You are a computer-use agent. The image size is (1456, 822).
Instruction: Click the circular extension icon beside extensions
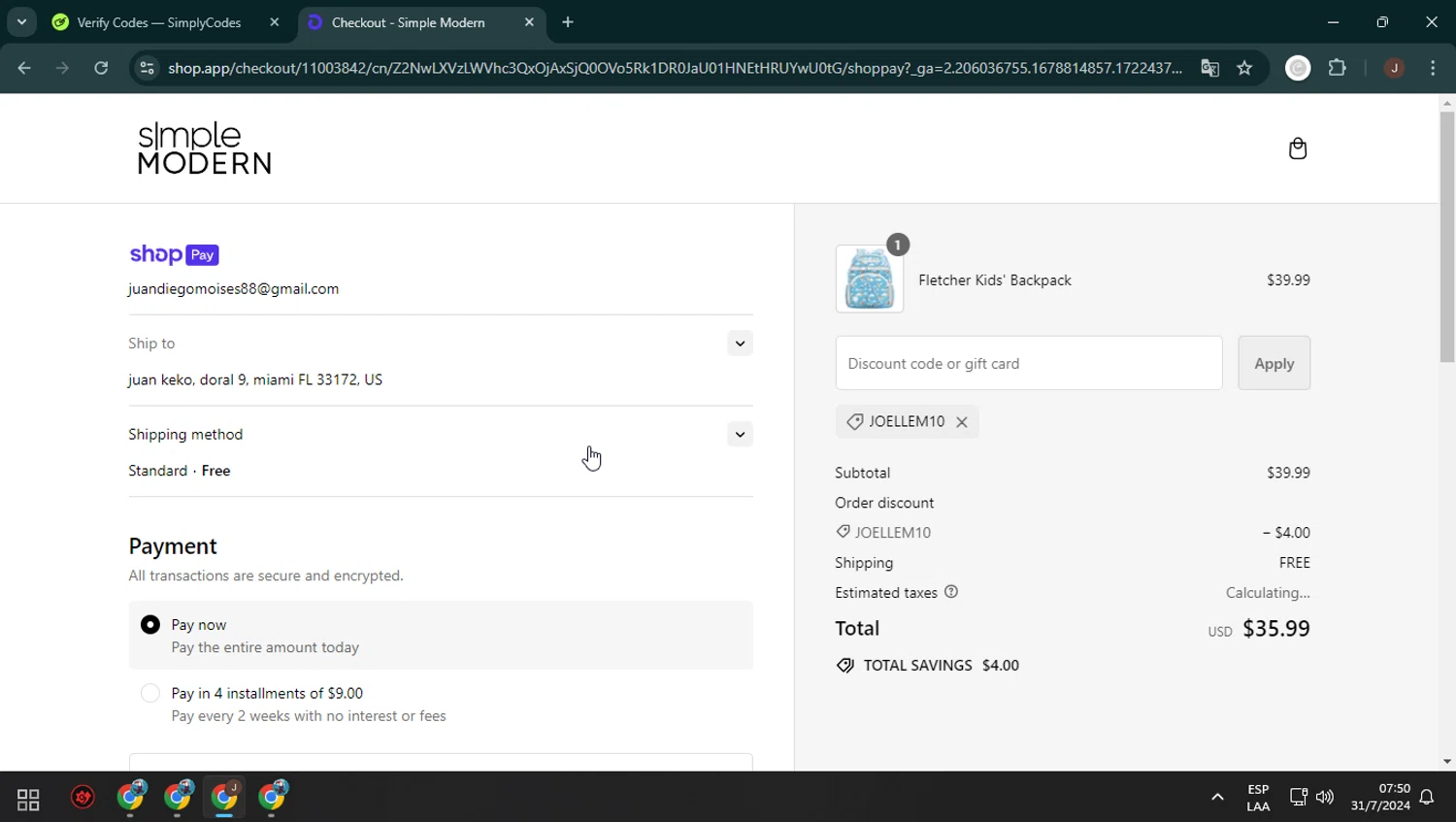(x=1298, y=68)
